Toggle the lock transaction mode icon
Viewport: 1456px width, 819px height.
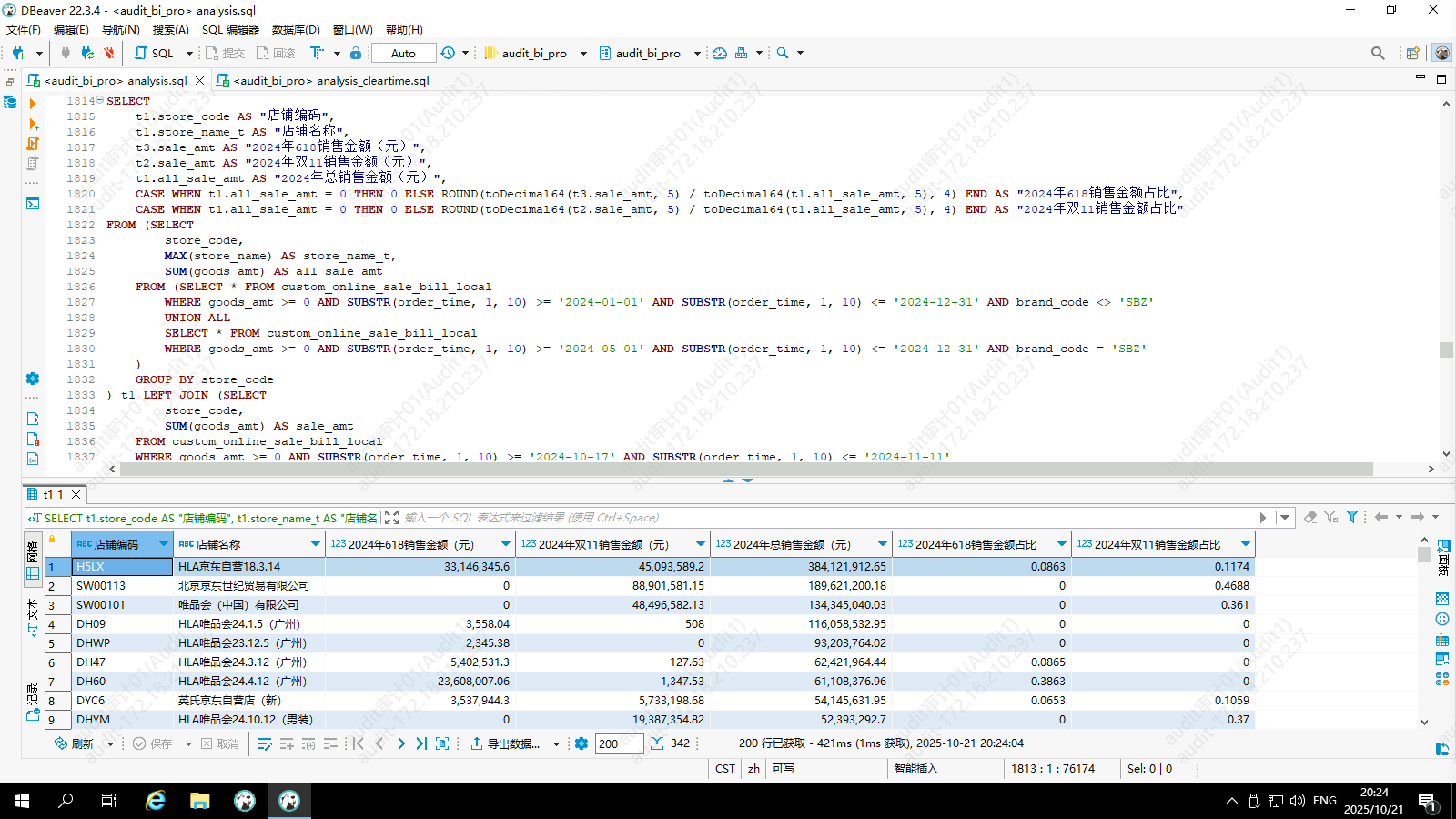[356, 53]
